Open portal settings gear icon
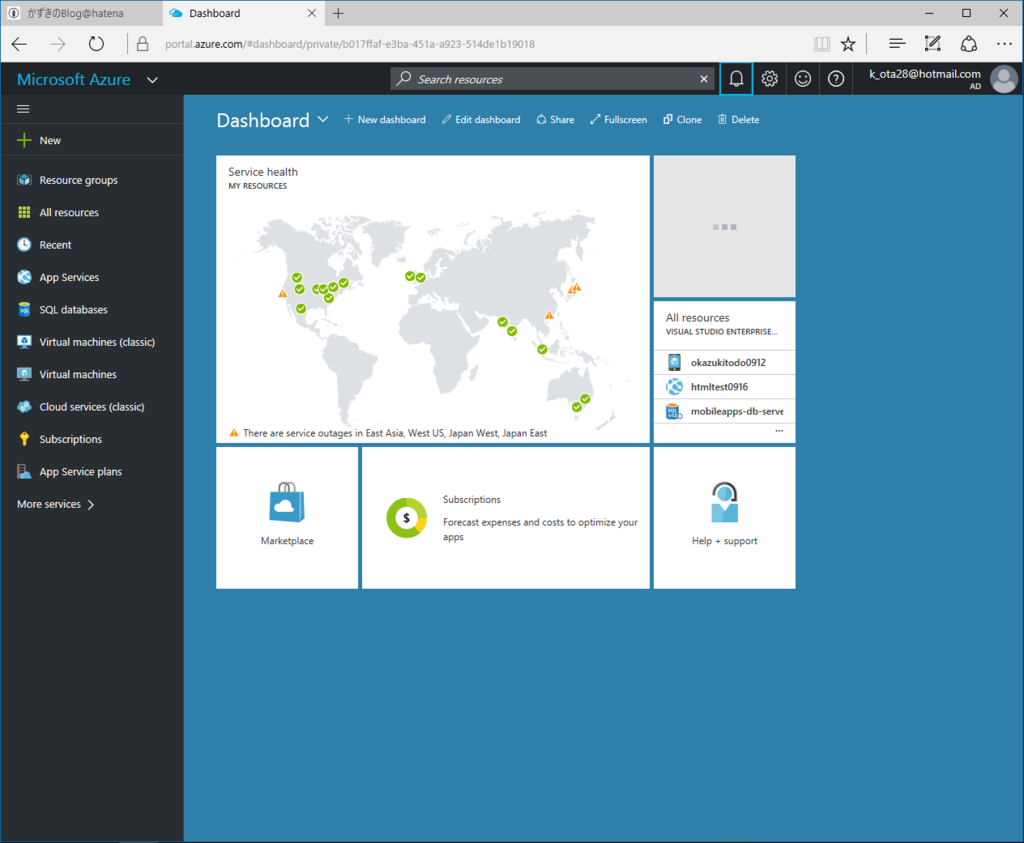Viewport: 1024px width, 843px height. click(x=769, y=79)
